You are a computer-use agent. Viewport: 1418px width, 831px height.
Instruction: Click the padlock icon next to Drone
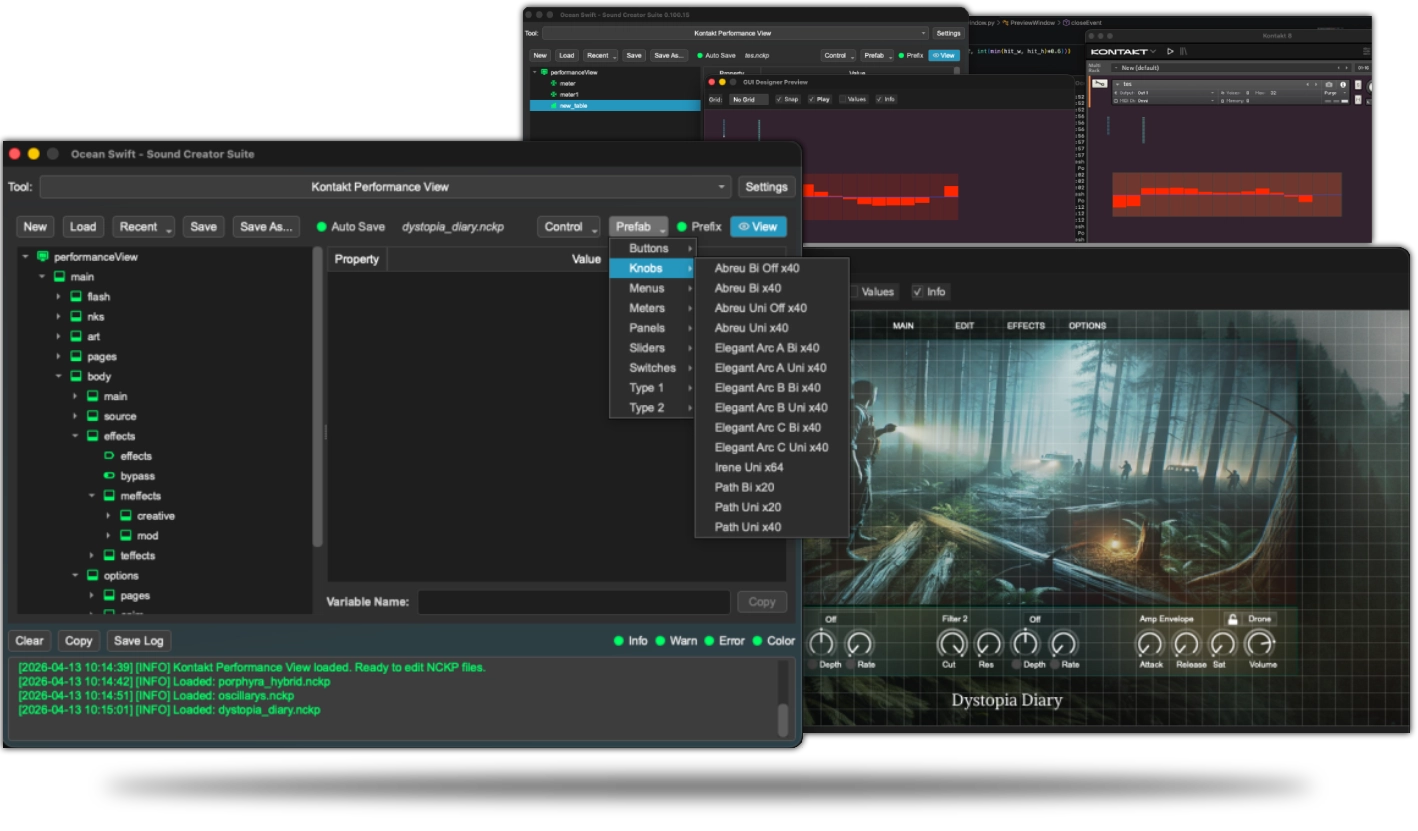(x=1232, y=619)
